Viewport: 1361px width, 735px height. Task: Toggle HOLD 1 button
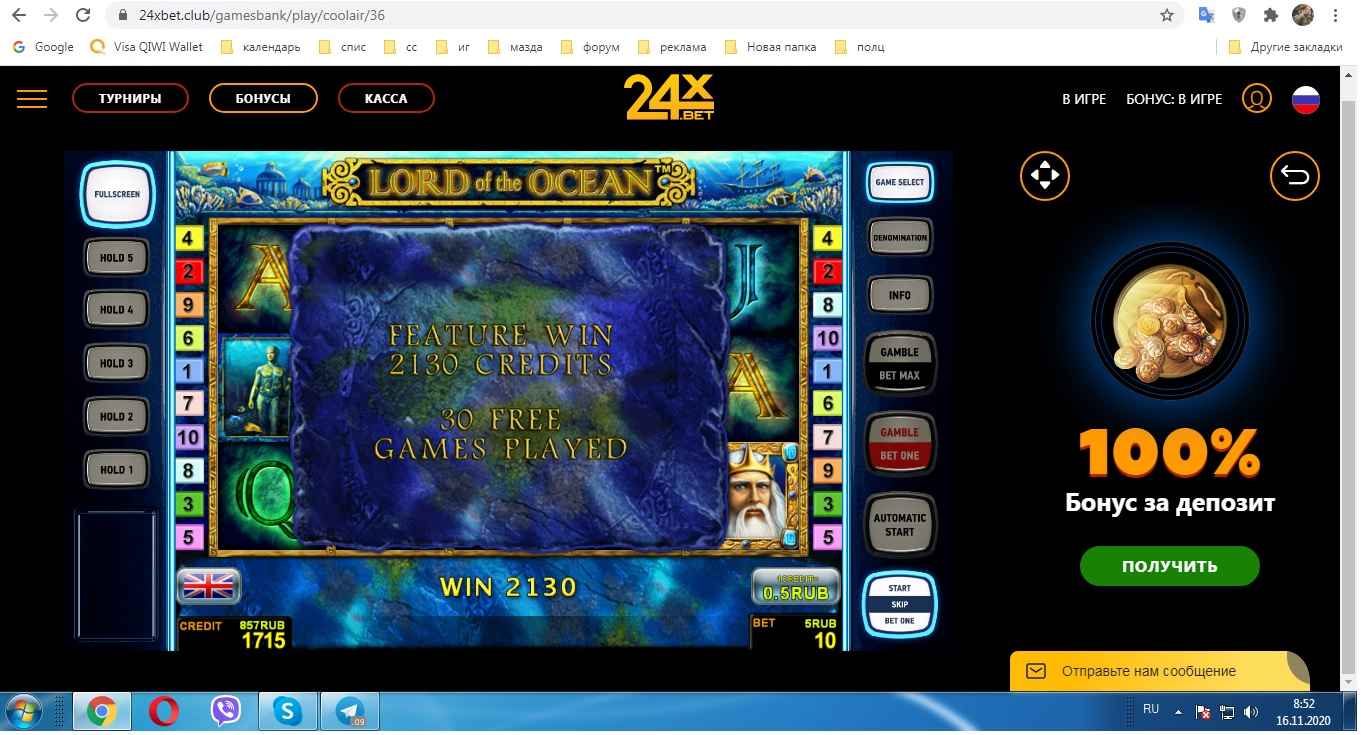(x=117, y=469)
